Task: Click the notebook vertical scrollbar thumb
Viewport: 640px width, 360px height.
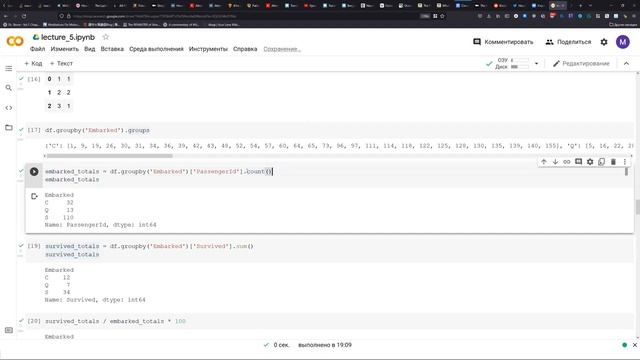Action: pos(637,207)
